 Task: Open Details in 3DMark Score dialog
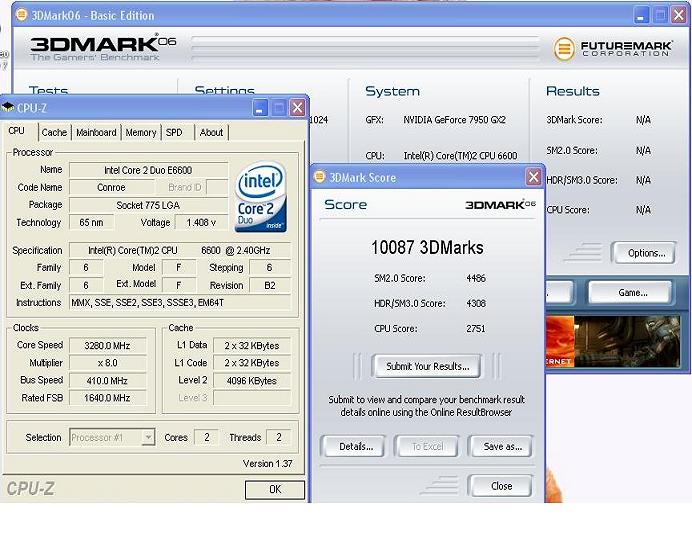click(x=356, y=446)
